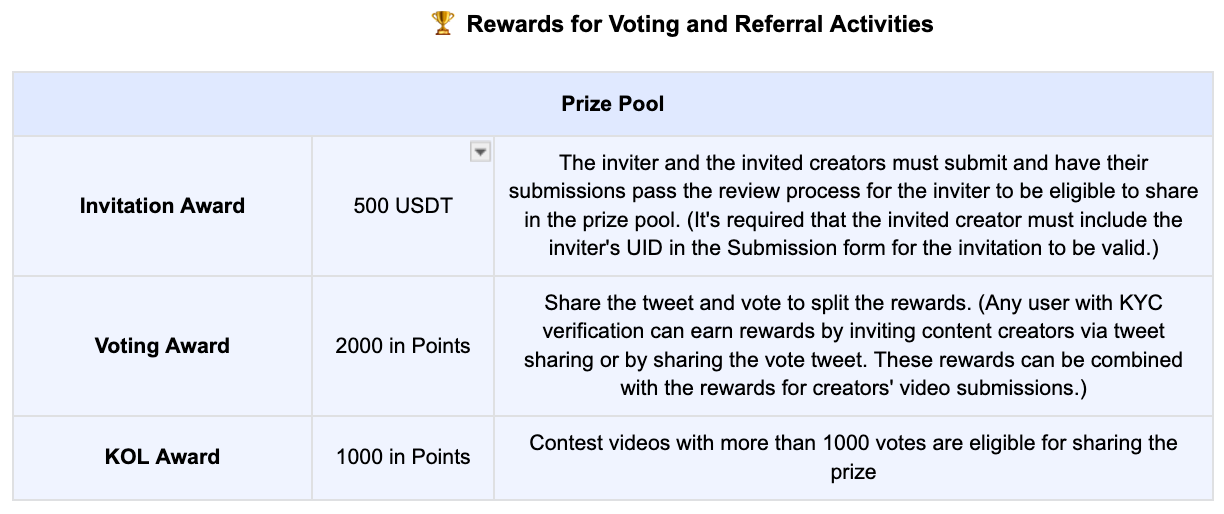The width and height of the screenshot is (1224, 514).
Task: Click the line mentioning 'UID in the Submission form'
Action: (x=853, y=248)
